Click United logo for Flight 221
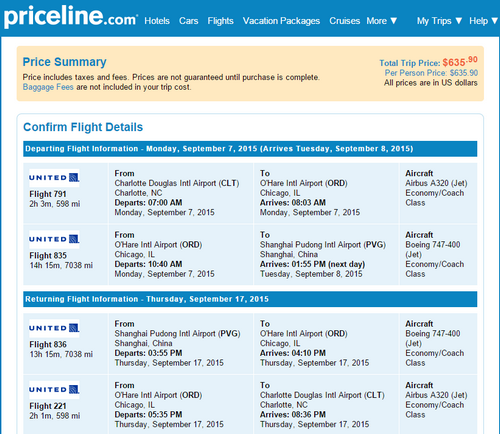Image resolution: width=500 pixels, height=434 pixels. (54, 390)
